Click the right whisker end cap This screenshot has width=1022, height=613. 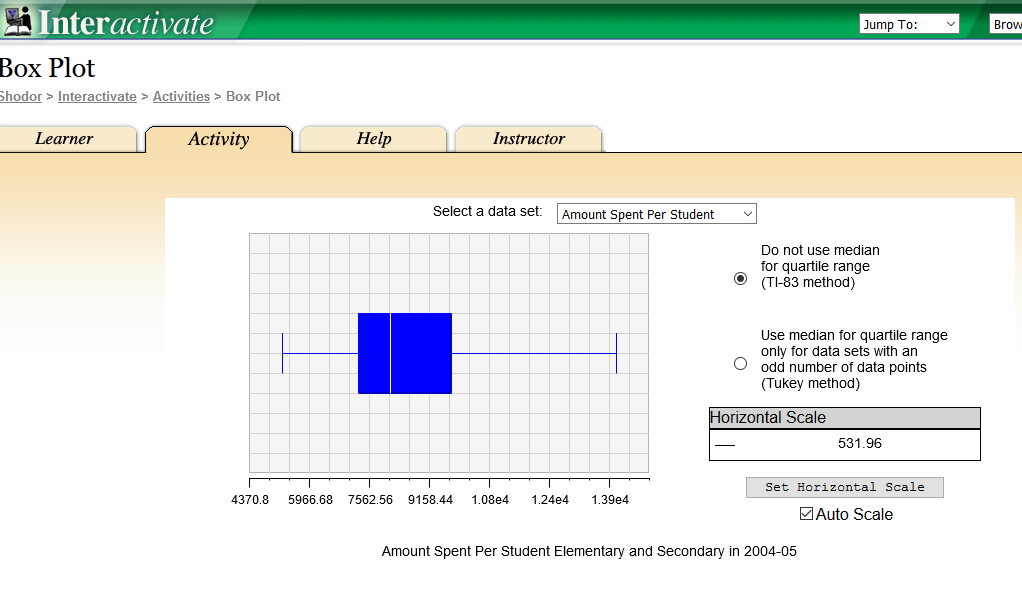pos(617,353)
